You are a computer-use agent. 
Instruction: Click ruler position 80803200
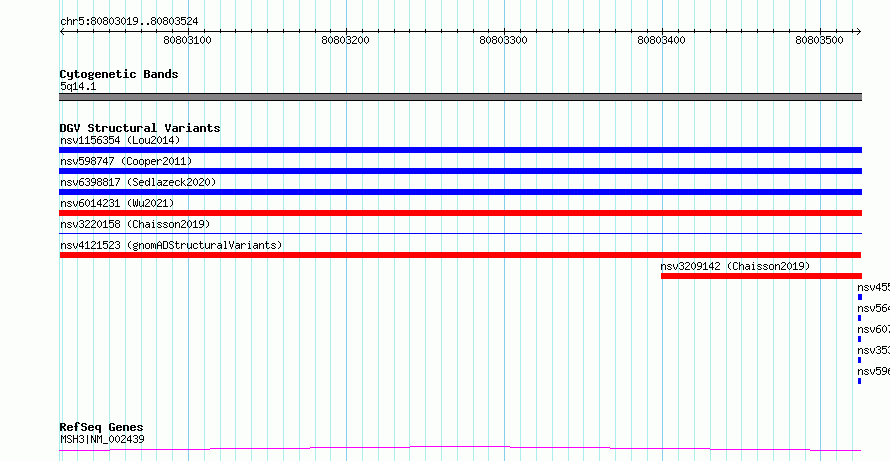click(346, 40)
